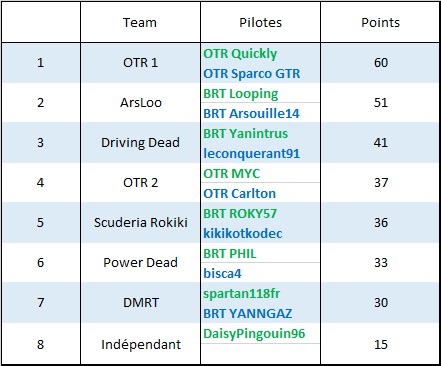Select the spartan118fr pilot entry
Image resolution: width=441 pixels, height=366 pixels.
pyautogui.click(x=241, y=294)
